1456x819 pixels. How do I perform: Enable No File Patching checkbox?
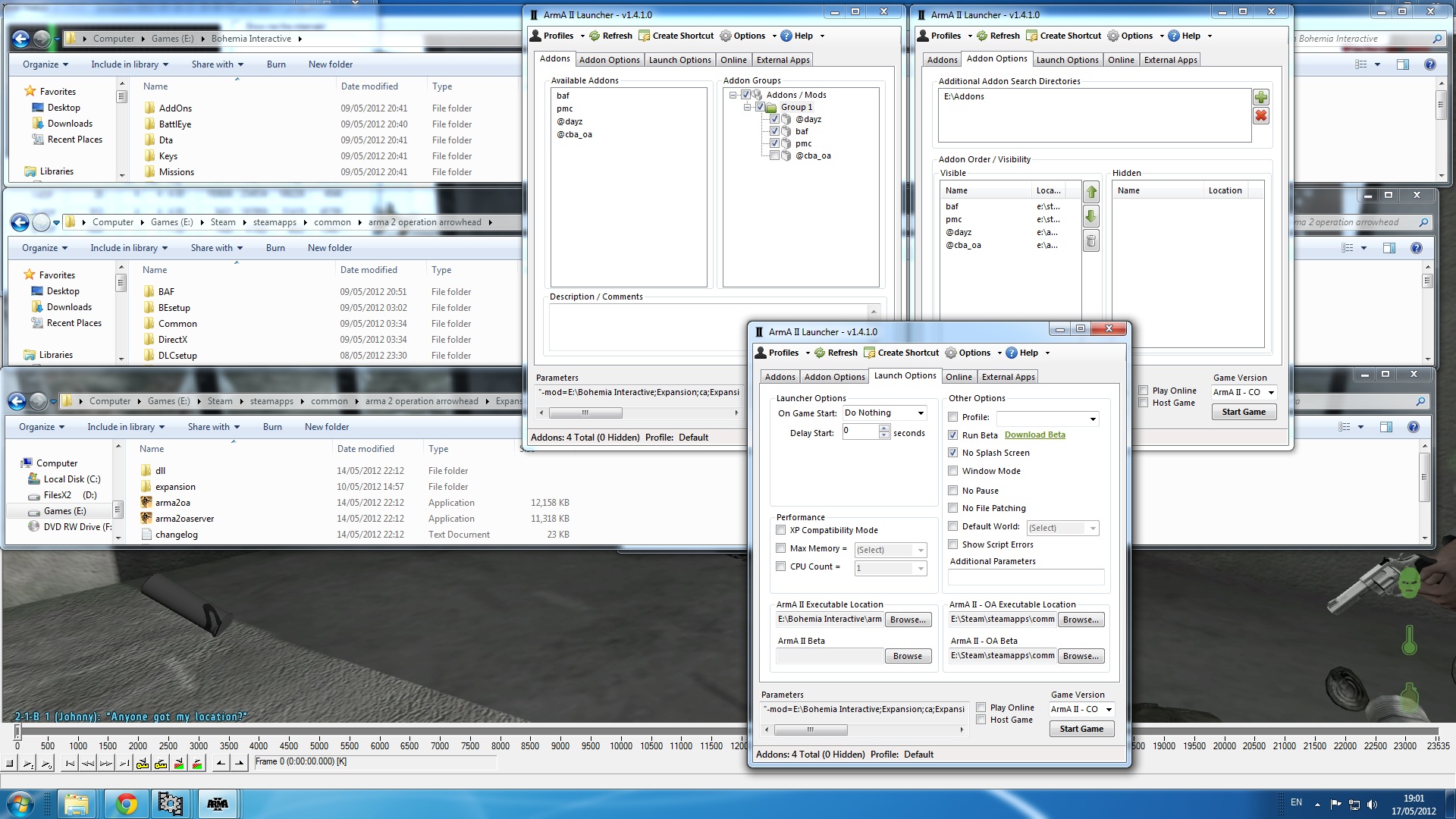953,508
